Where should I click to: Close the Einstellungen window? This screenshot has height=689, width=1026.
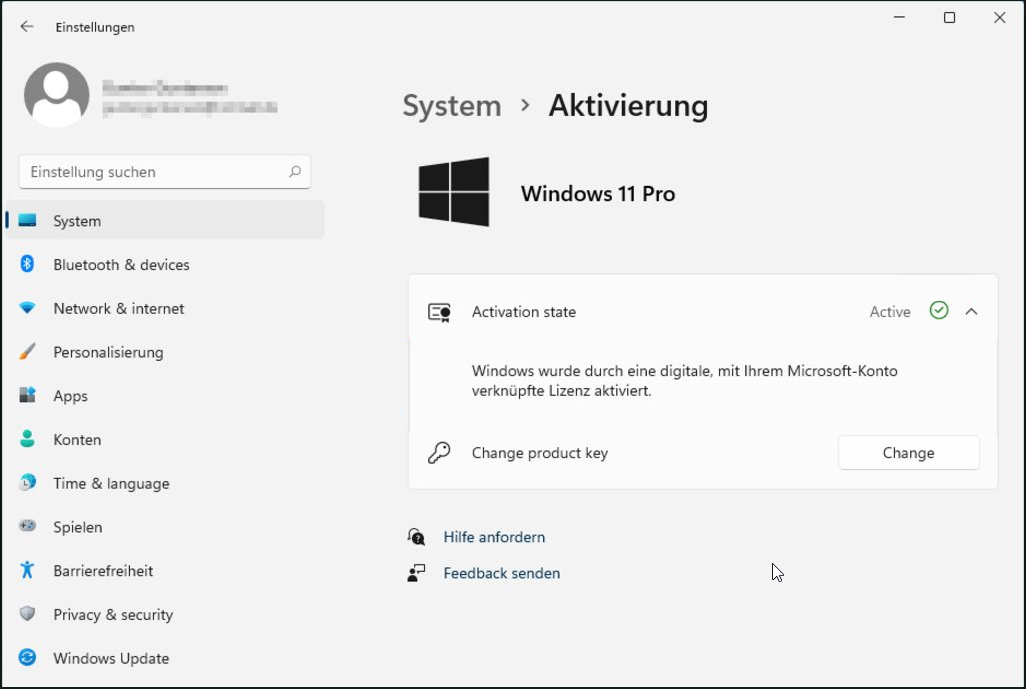tap(999, 18)
